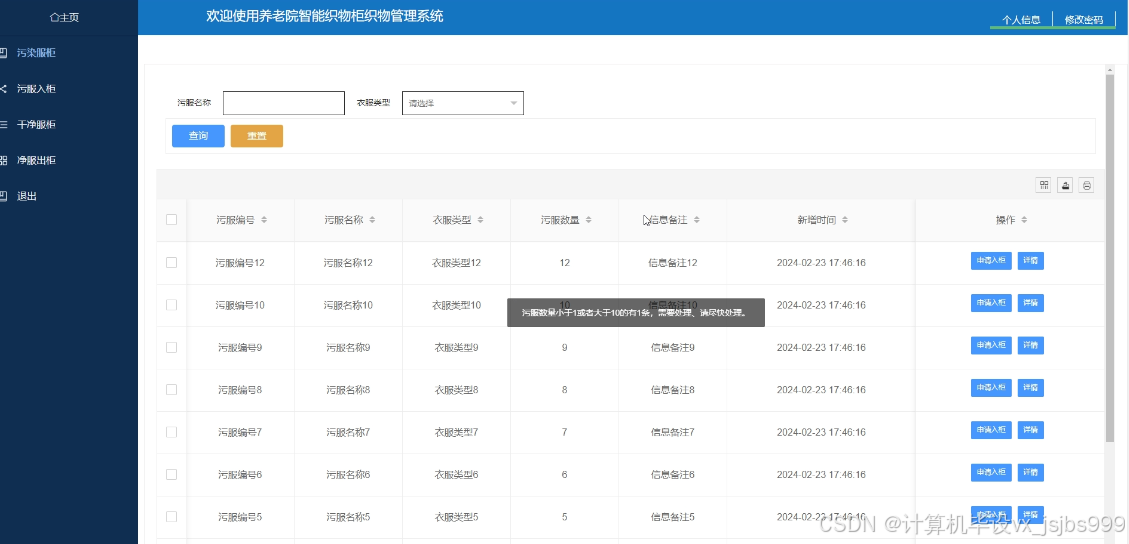Sort by 信息备注 column arrows
The width and height of the screenshot is (1129, 544).
tap(696, 220)
